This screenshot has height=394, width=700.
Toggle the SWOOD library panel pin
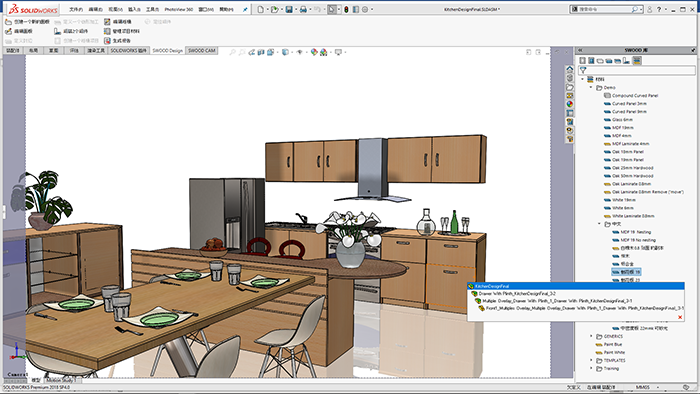tap(693, 50)
